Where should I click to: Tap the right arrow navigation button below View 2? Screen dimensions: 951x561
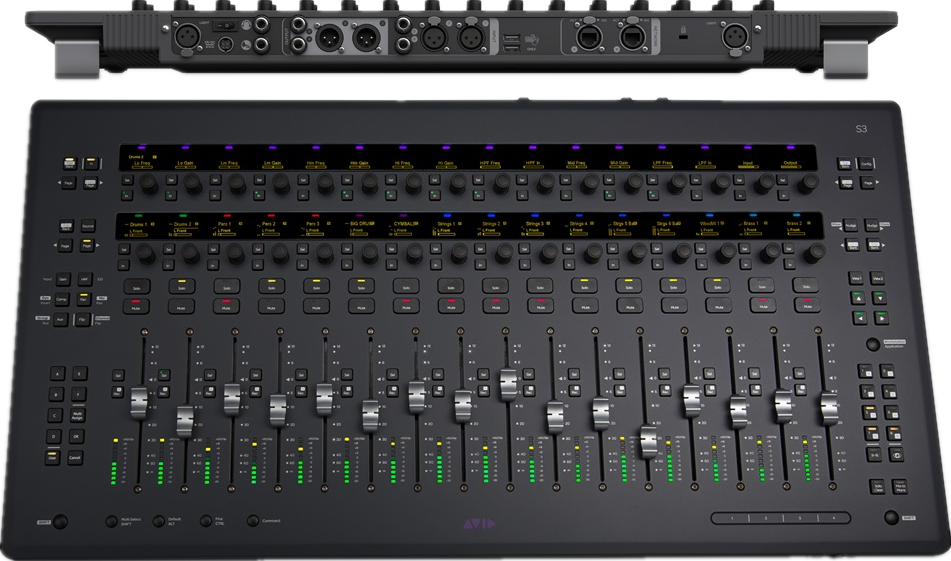pos(881,318)
